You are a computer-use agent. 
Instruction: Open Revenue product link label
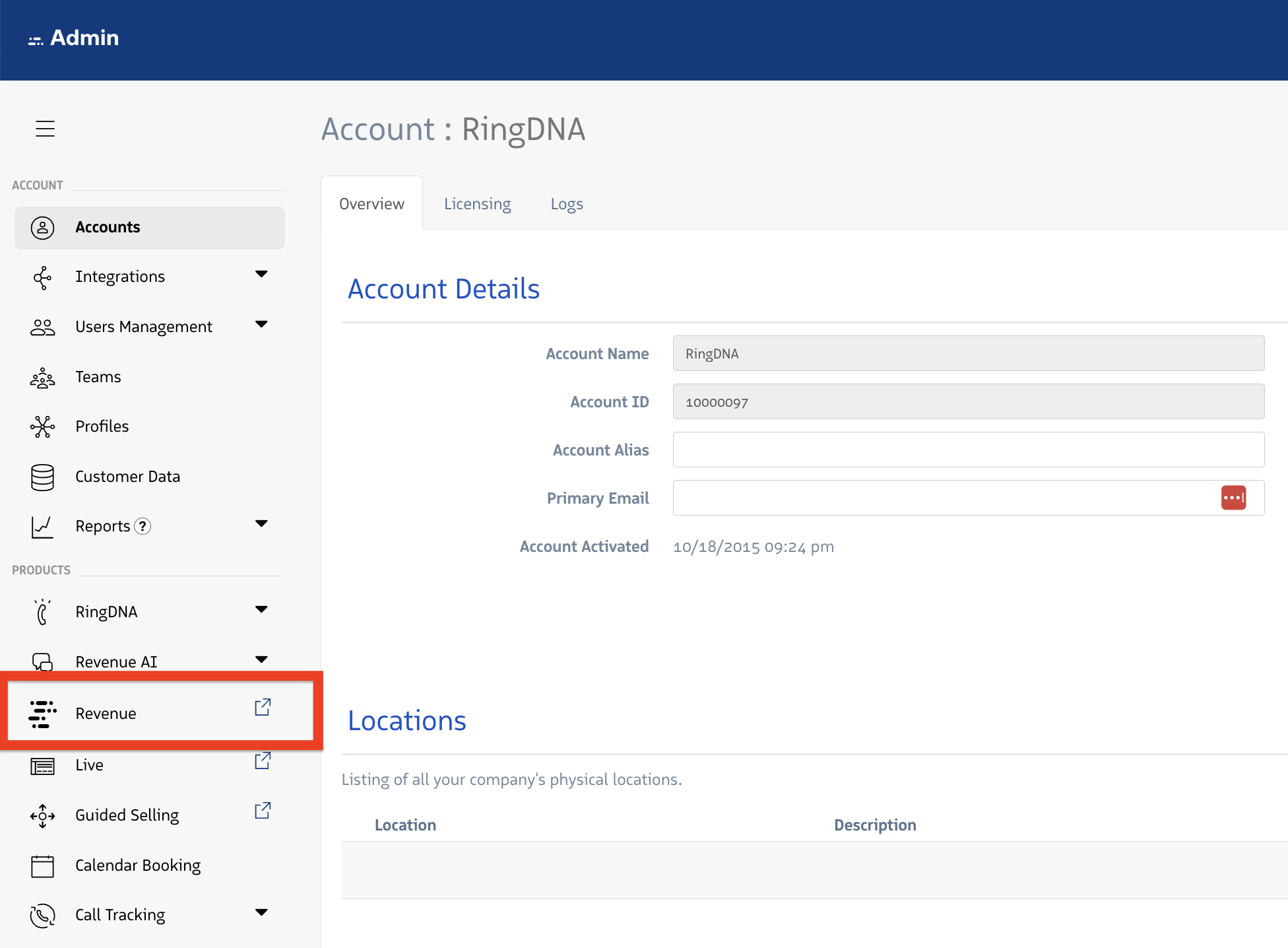pos(106,714)
